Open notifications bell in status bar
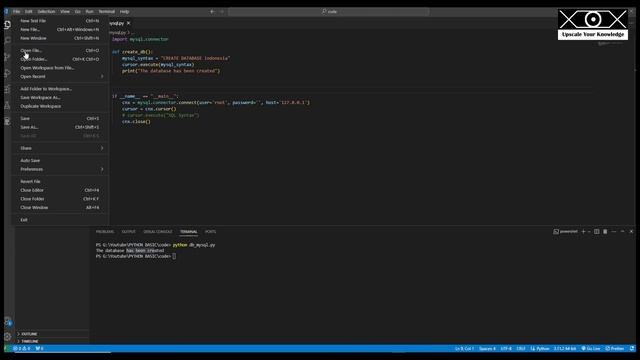640x360 pixels. click(x=632, y=349)
